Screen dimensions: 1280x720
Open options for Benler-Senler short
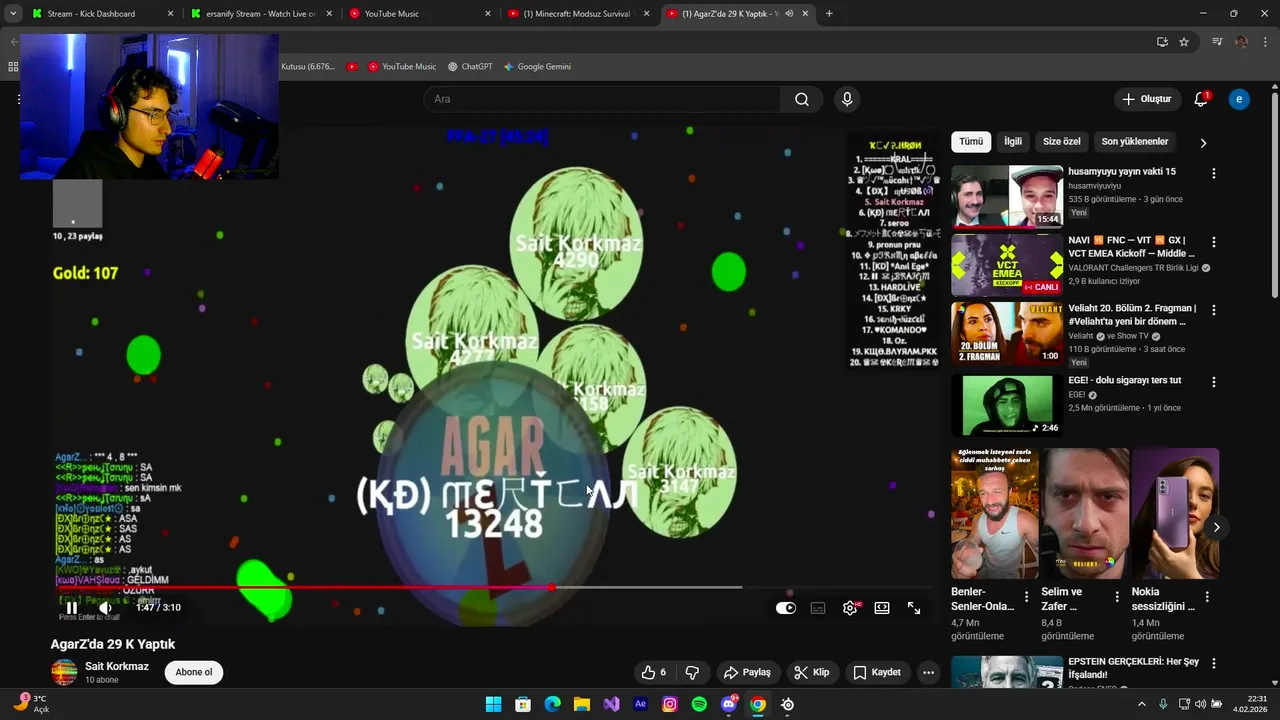click(1026, 597)
